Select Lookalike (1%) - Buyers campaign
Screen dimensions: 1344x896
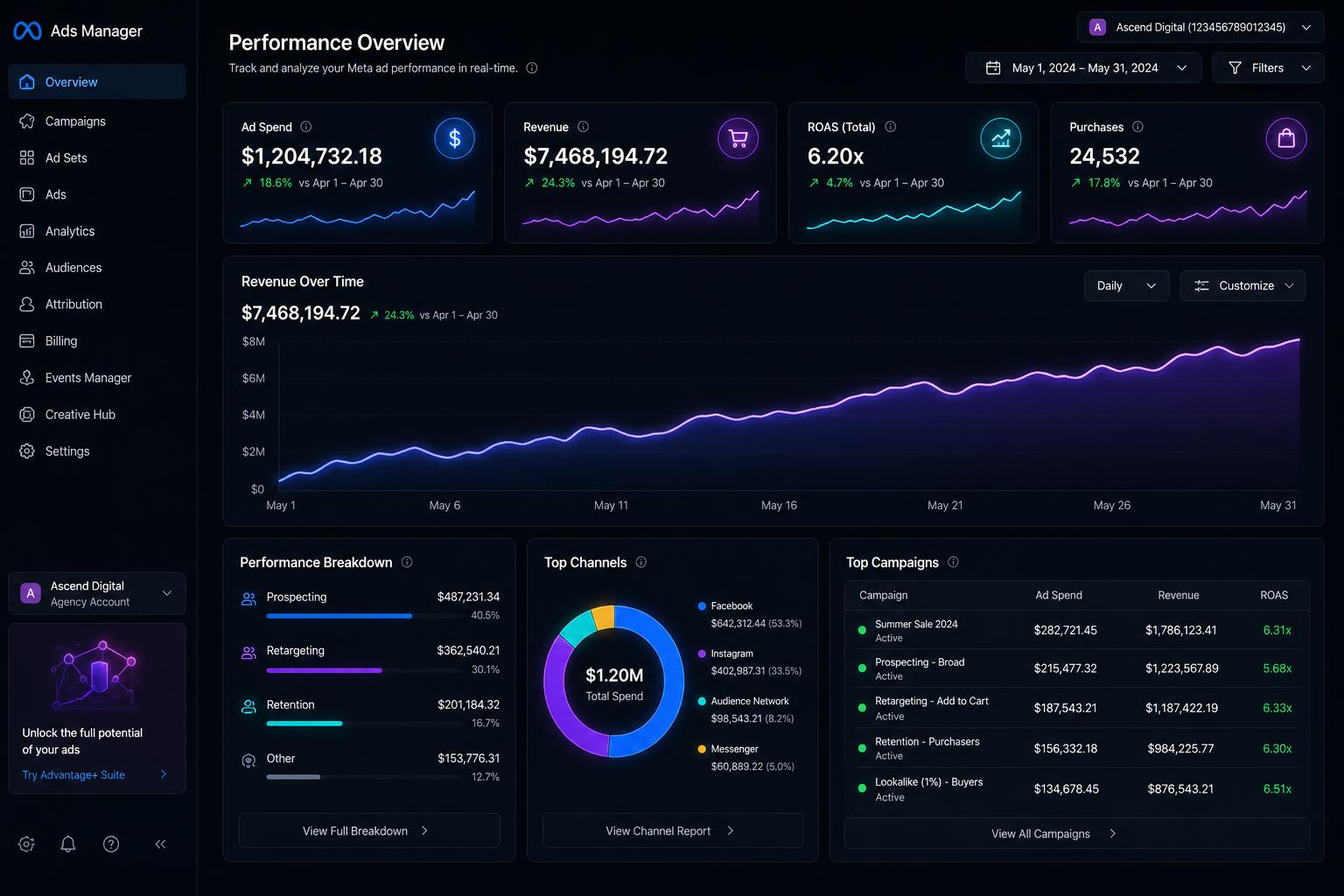(1077, 788)
